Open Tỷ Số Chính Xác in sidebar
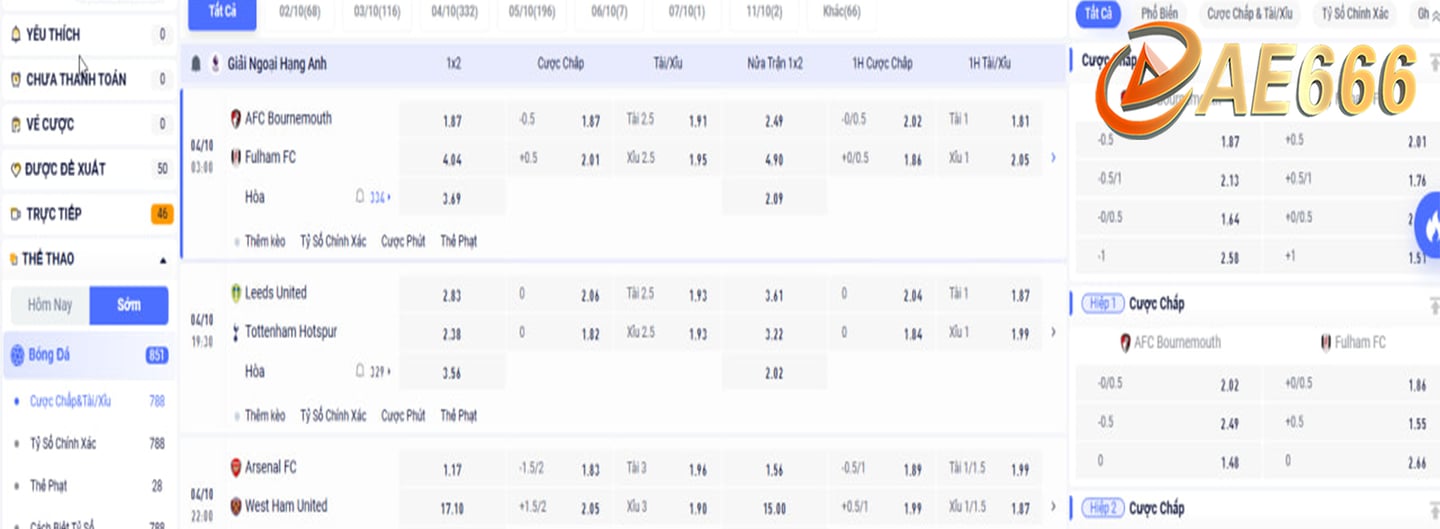 click(x=63, y=443)
